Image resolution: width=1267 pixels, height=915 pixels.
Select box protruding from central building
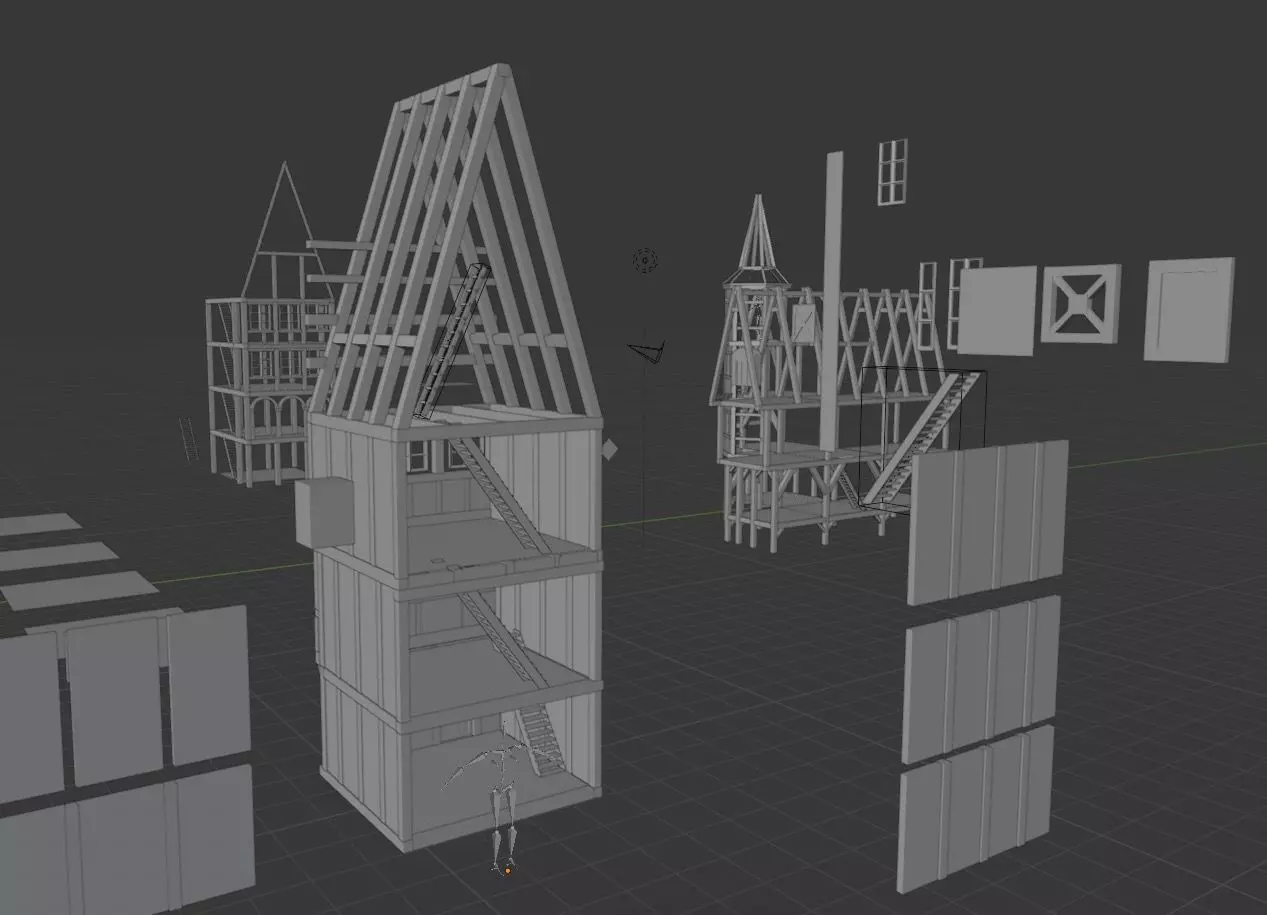point(324,511)
